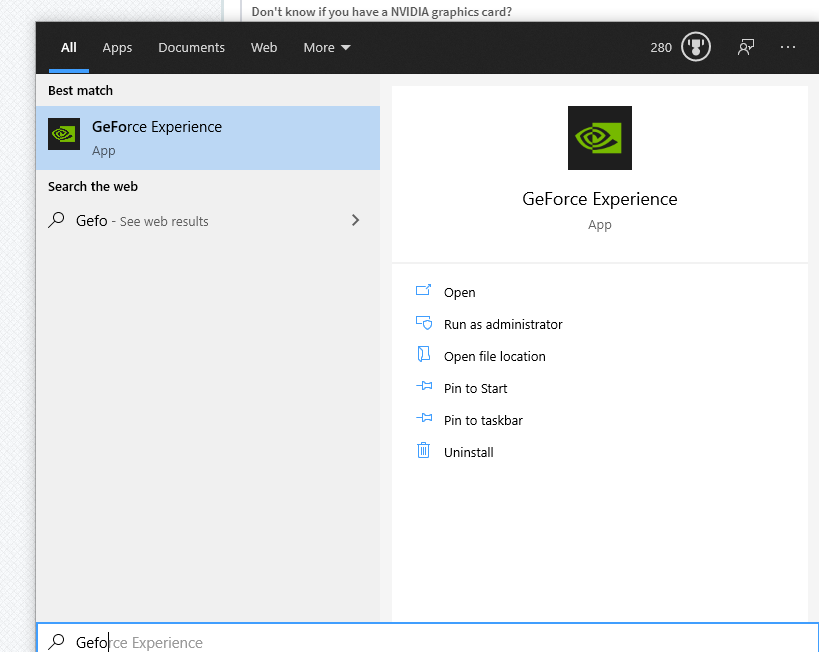
Task: Expand web results chevron arrow for Gefo
Action: (356, 220)
